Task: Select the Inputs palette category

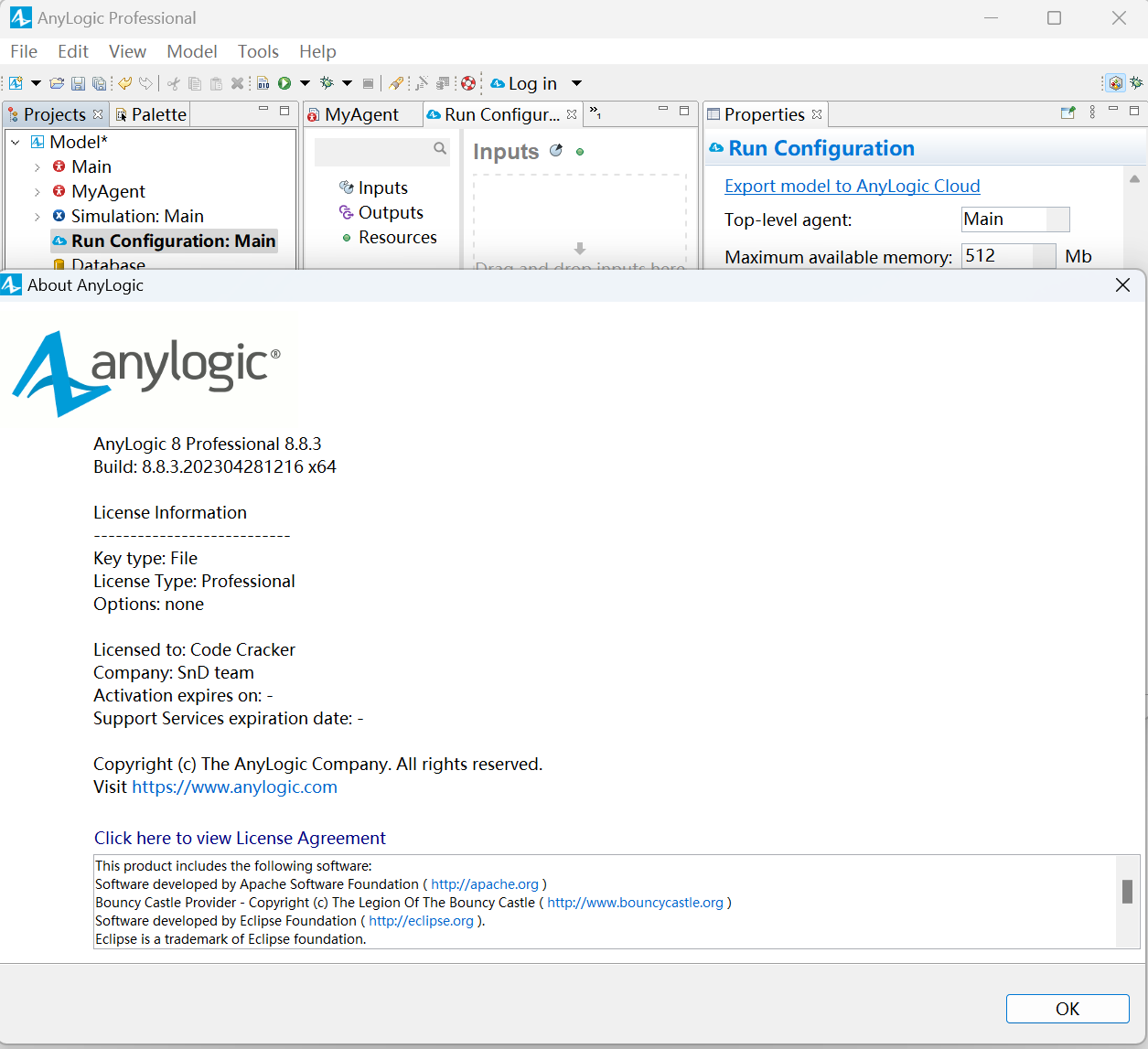Action: point(381,187)
